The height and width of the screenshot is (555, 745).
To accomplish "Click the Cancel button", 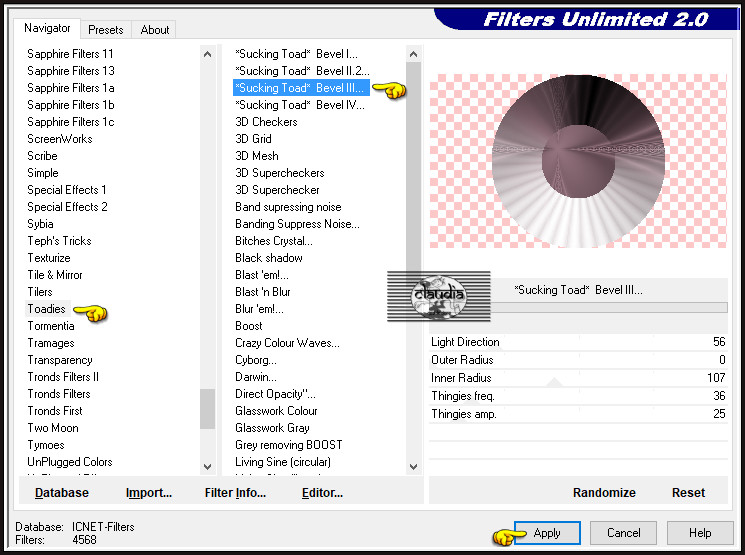I will point(623,533).
